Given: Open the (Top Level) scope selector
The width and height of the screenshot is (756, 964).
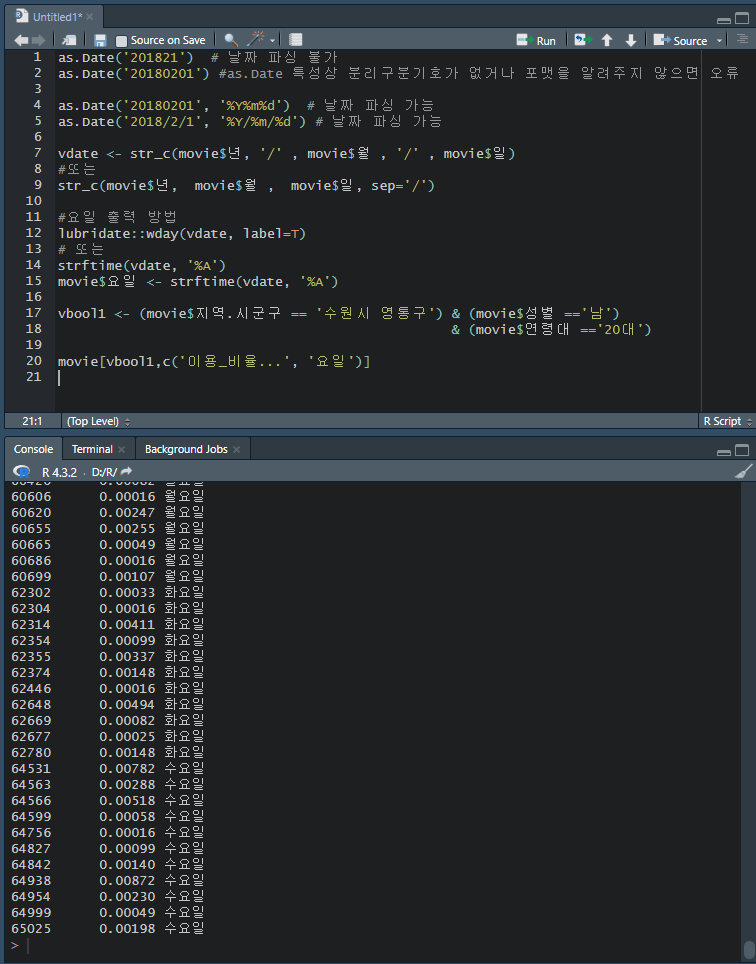Looking at the screenshot, I should click(98, 421).
